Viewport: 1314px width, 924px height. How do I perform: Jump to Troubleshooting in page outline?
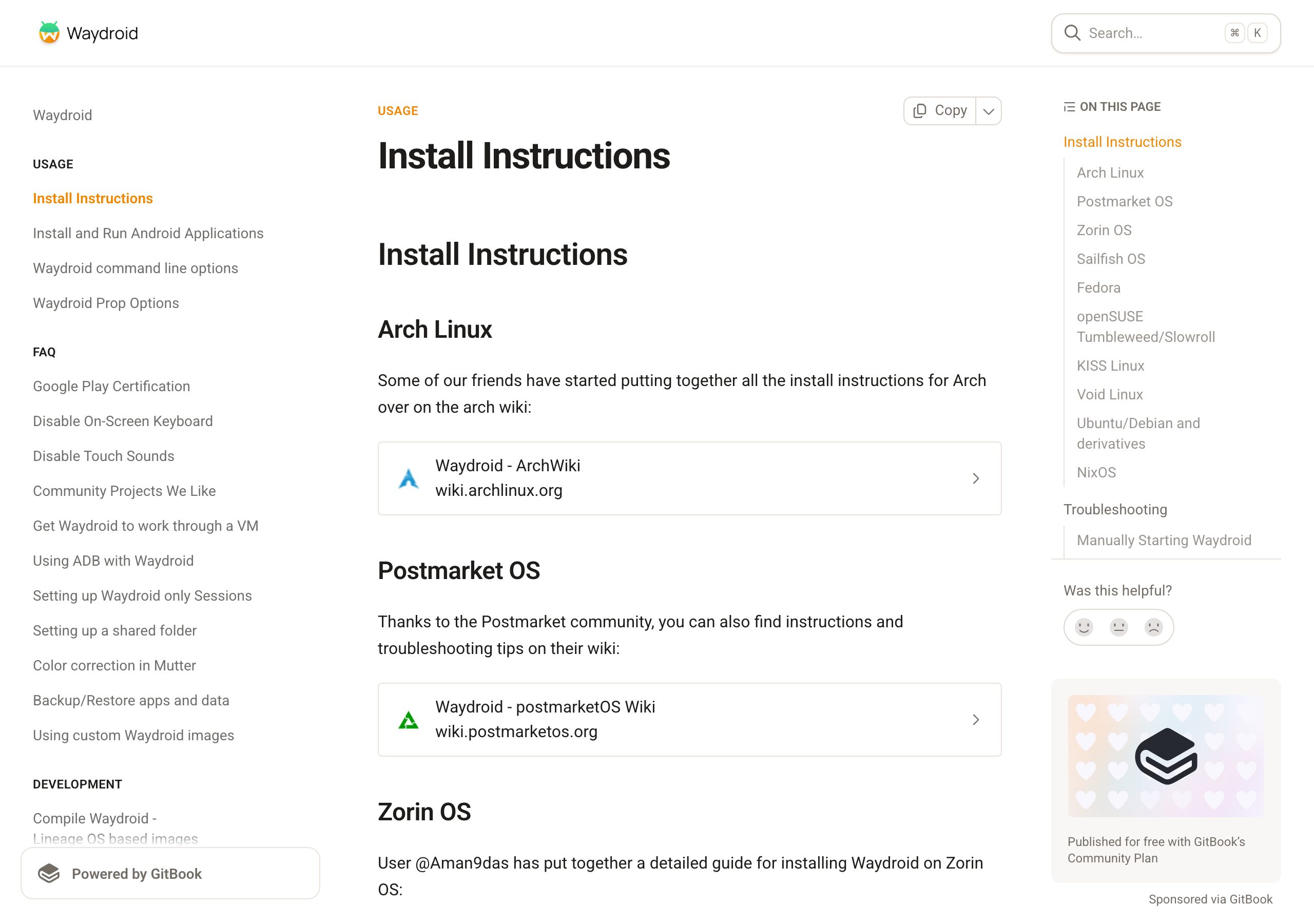[x=1115, y=510]
